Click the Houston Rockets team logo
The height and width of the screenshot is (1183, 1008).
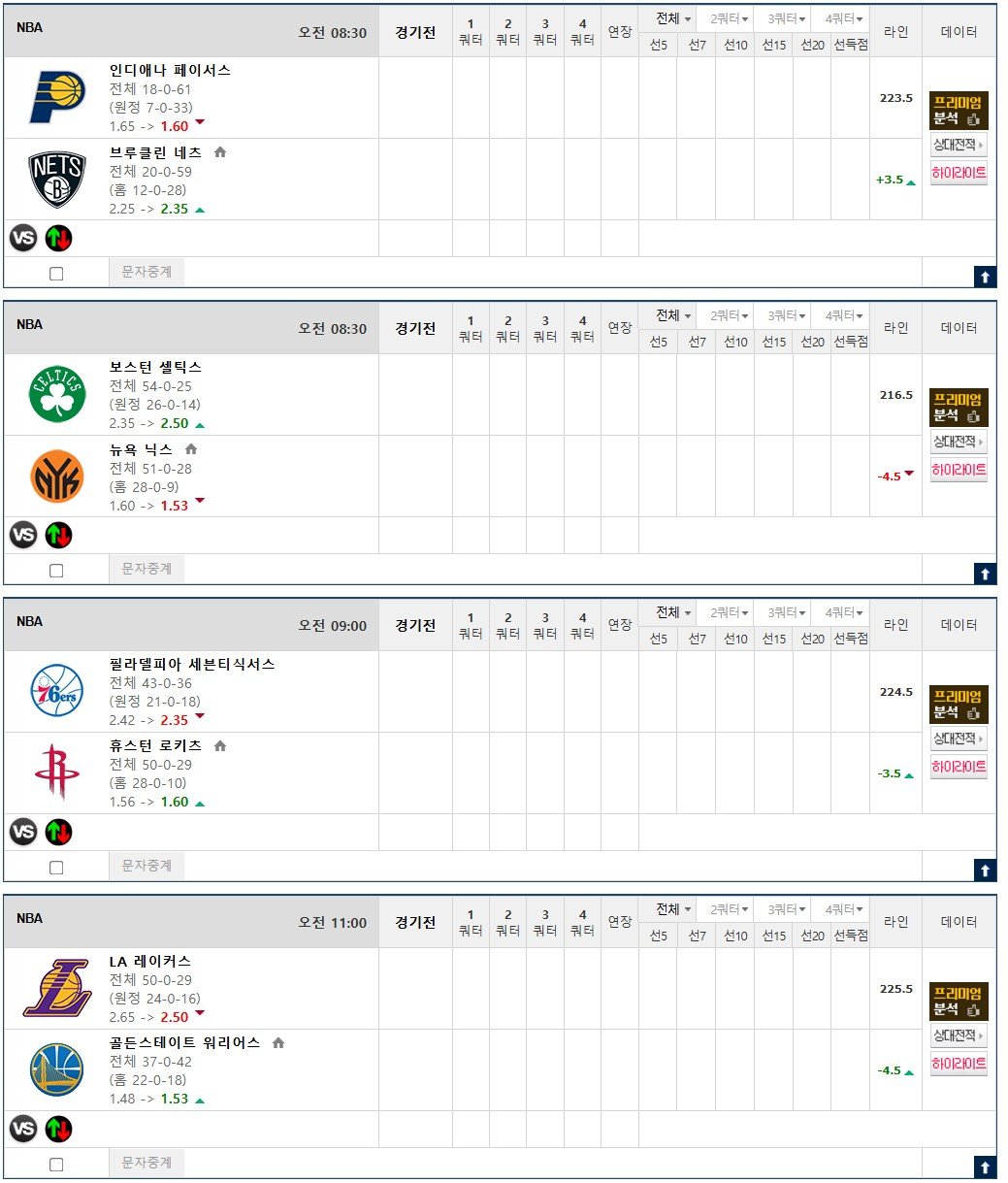(57, 772)
